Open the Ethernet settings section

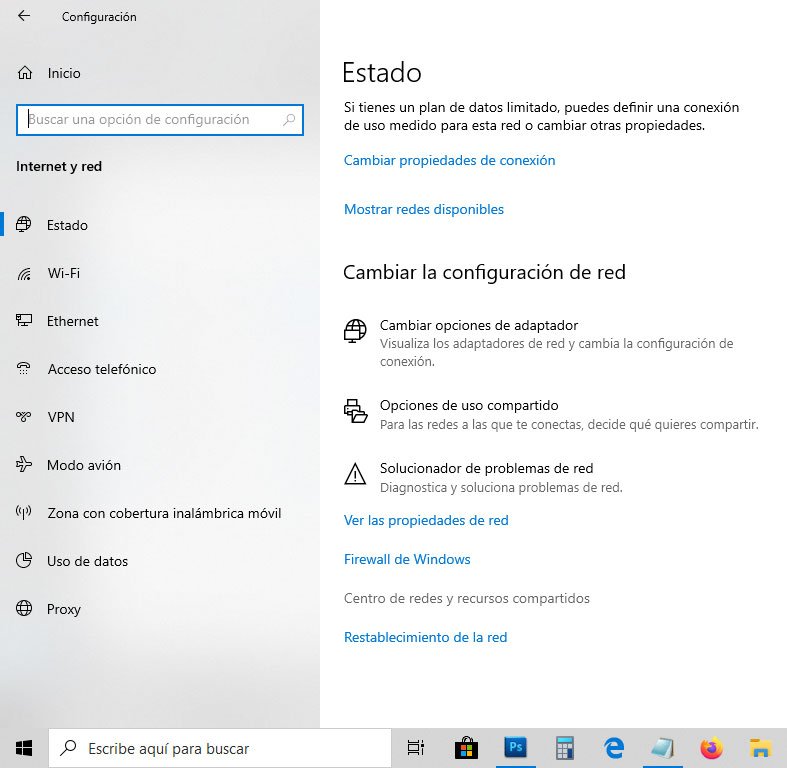[73, 321]
